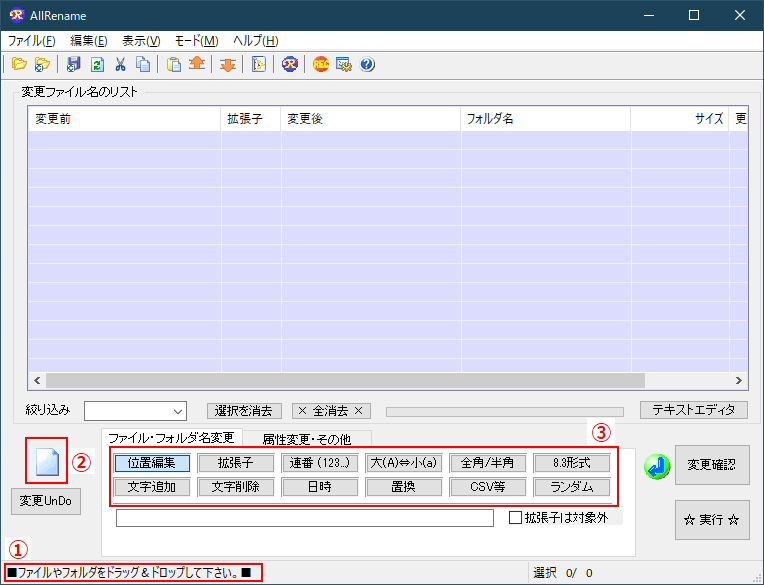The width and height of the screenshot is (764, 585).
Task: Select the 文字追加 mode button
Action: (x=152, y=487)
